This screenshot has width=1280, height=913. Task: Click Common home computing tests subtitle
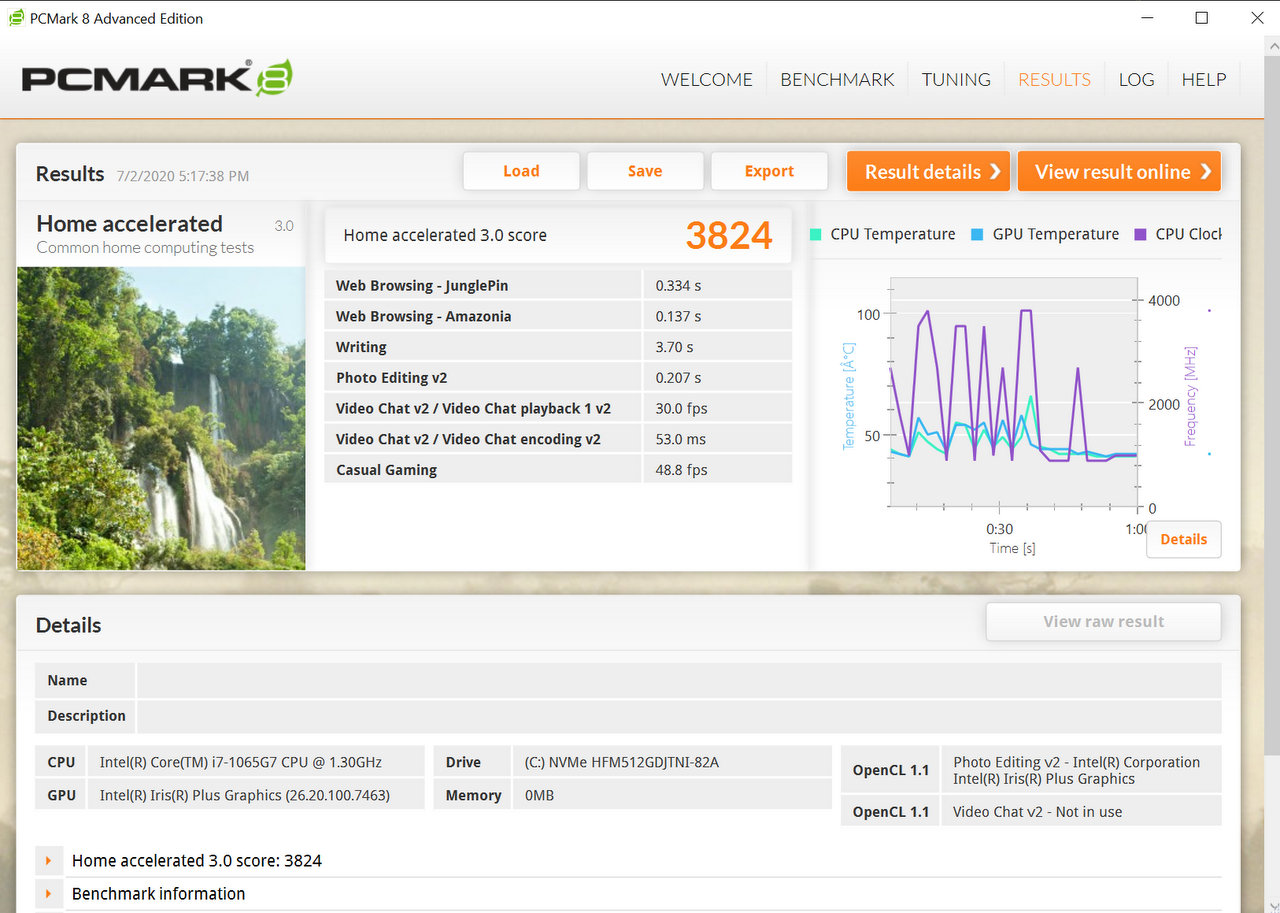coord(145,248)
